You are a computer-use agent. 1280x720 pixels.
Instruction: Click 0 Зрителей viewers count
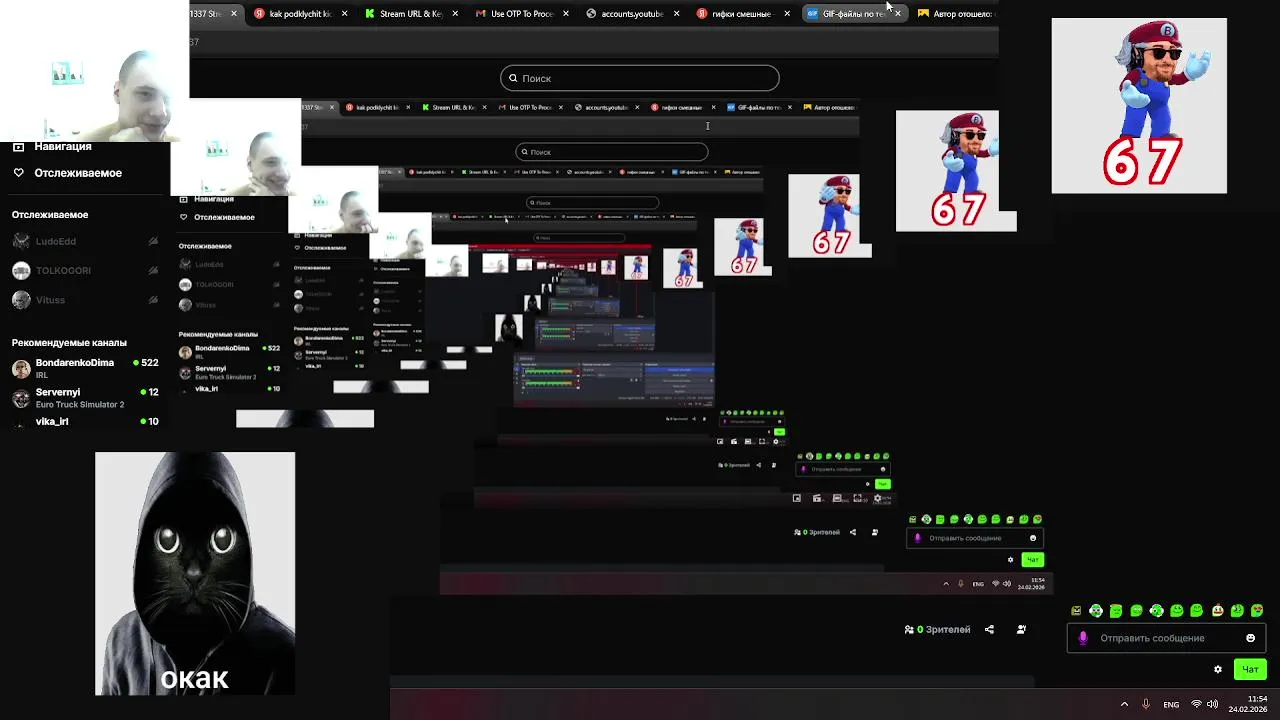point(937,630)
